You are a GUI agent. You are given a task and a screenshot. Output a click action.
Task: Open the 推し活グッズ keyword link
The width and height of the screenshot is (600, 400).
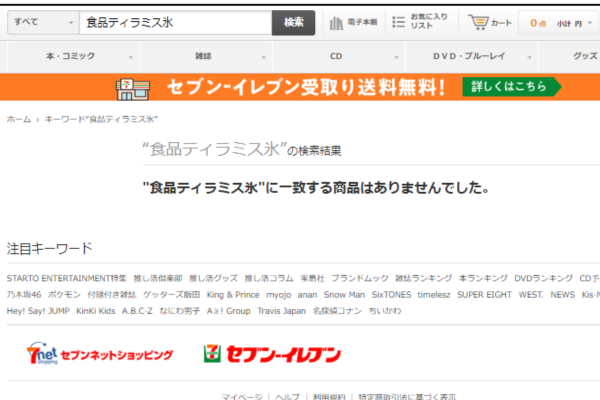click(x=214, y=278)
